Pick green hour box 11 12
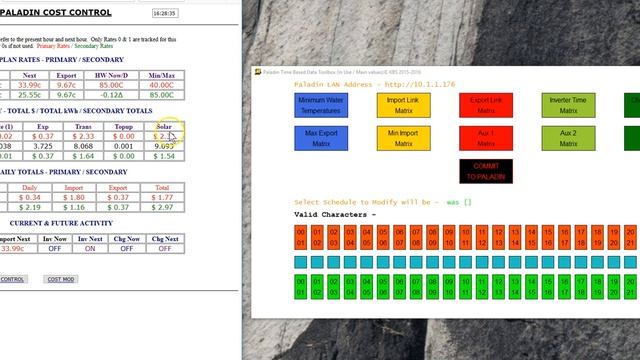 click(482, 287)
